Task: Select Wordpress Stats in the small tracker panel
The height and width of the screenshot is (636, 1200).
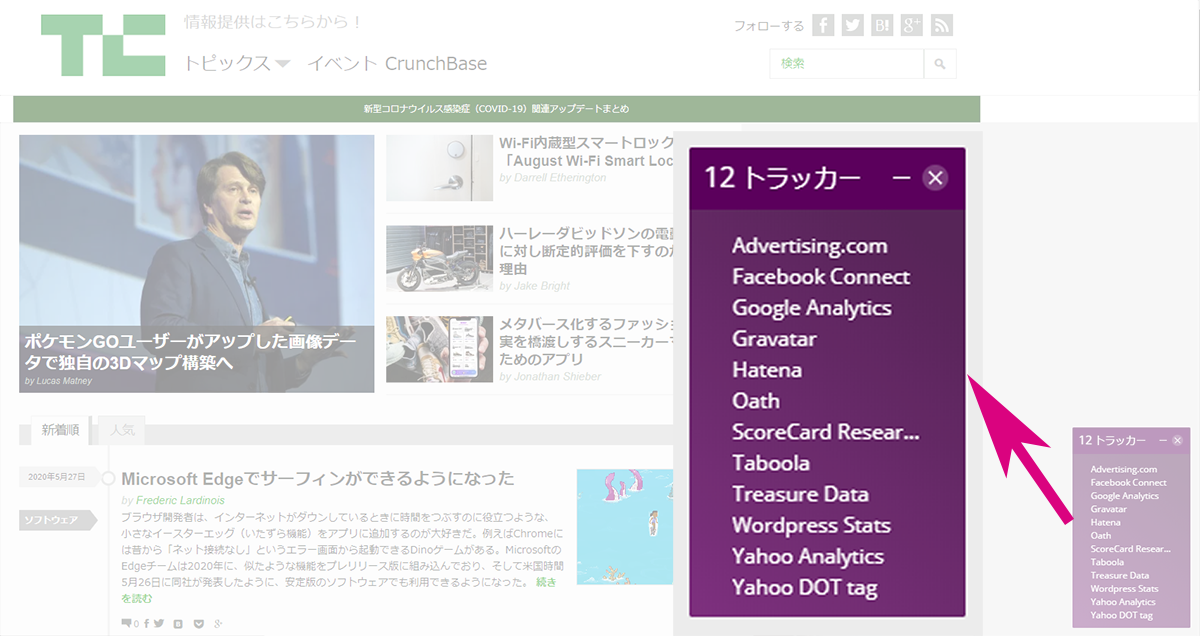Action: point(1124,588)
